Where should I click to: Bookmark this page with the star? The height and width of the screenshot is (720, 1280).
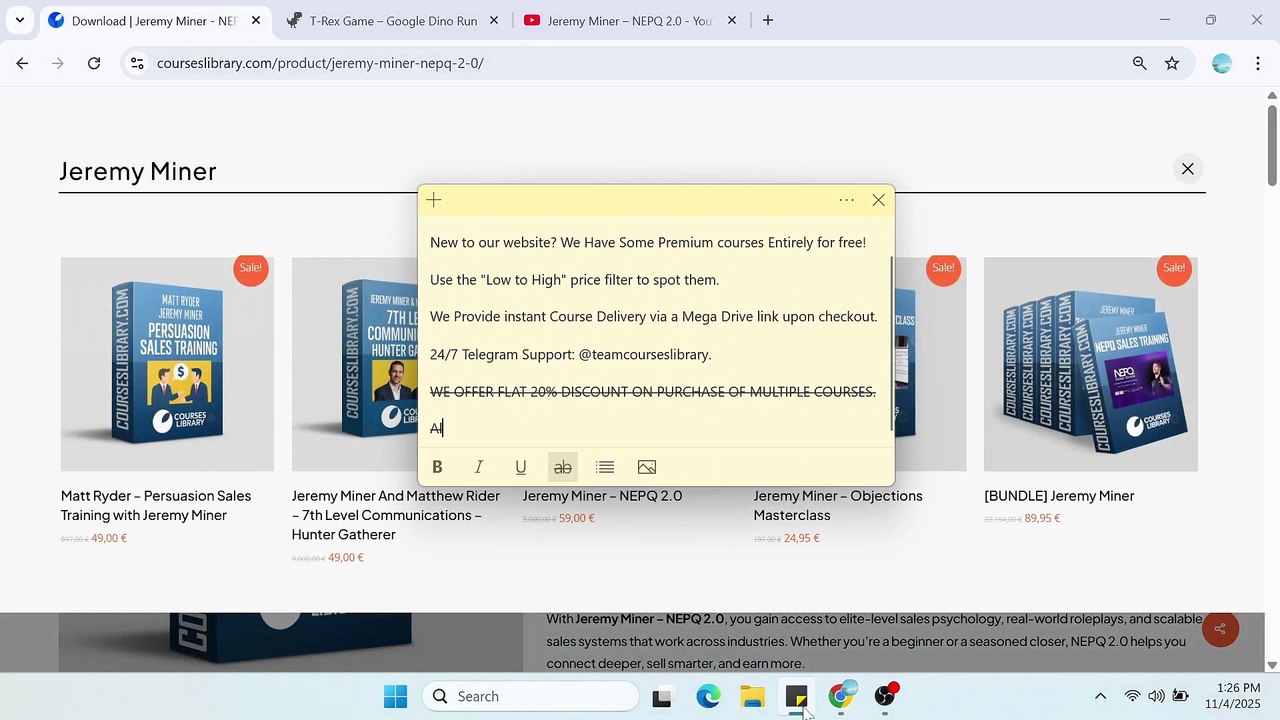pos(1172,63)
